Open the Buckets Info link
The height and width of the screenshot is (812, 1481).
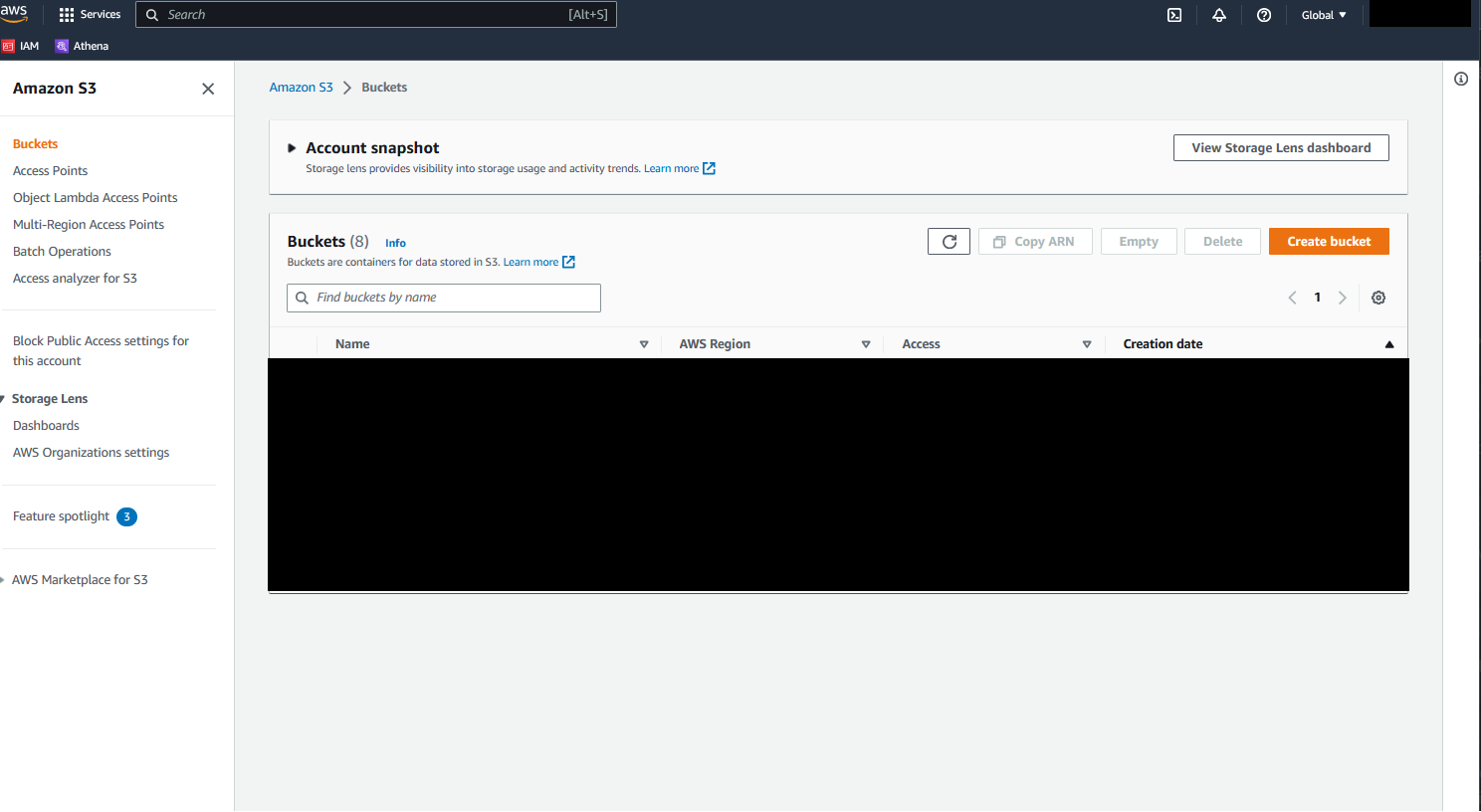tap(395, 243)
